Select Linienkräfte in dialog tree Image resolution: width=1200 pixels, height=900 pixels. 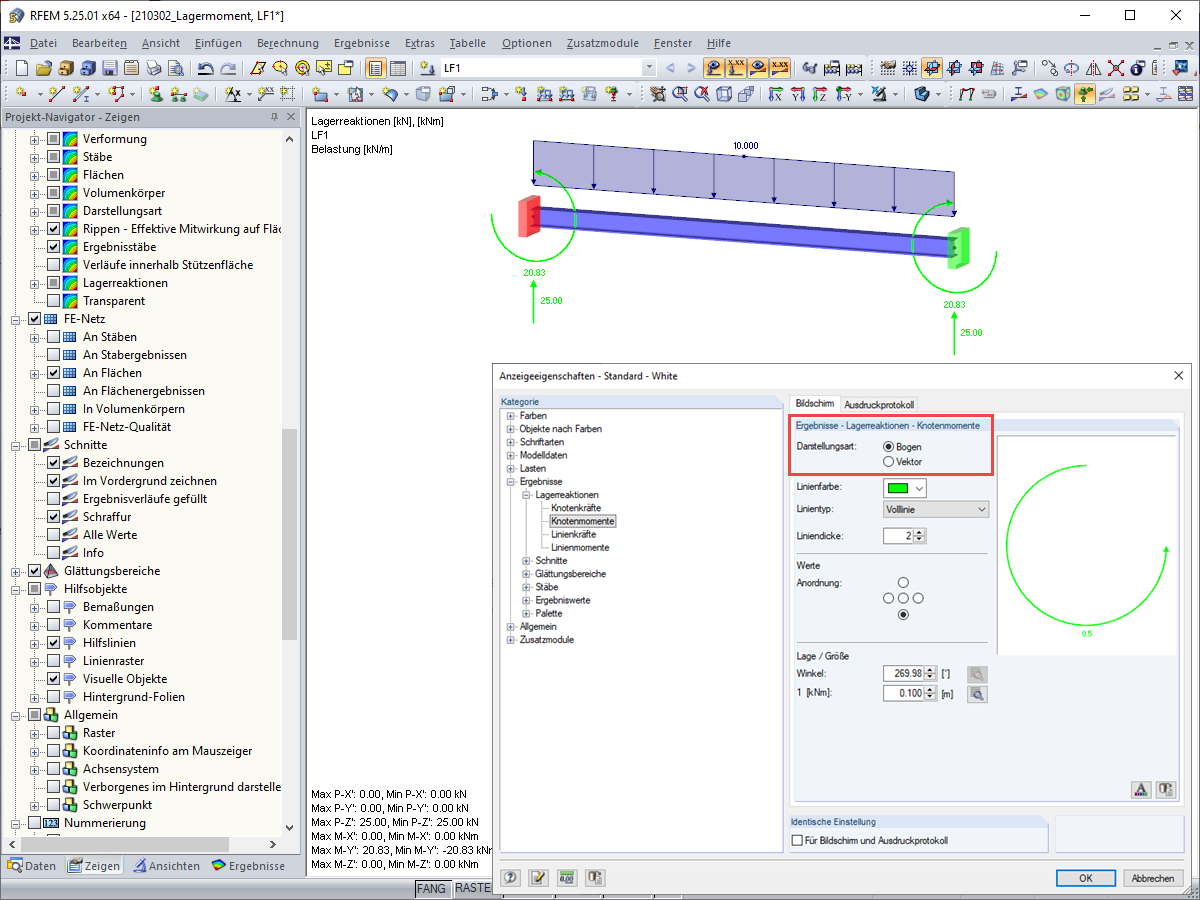point(574,534)
